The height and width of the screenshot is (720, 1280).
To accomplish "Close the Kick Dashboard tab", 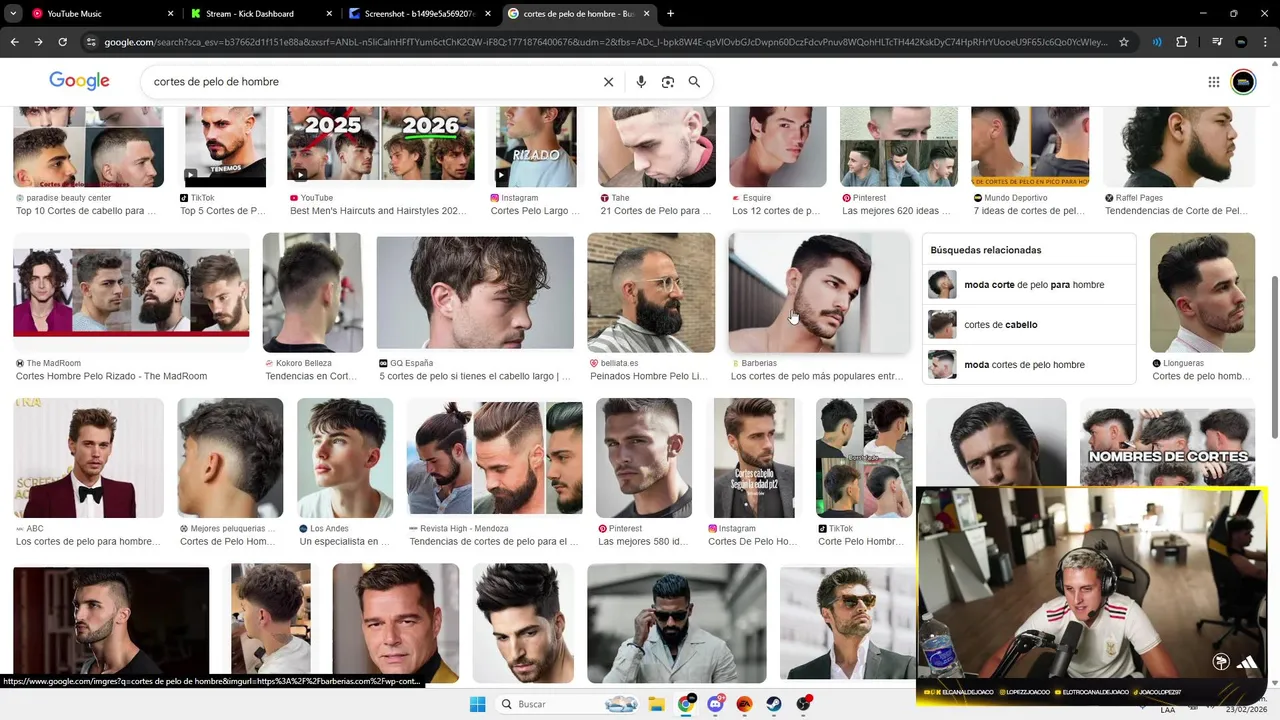I will (x=329, y=14).
